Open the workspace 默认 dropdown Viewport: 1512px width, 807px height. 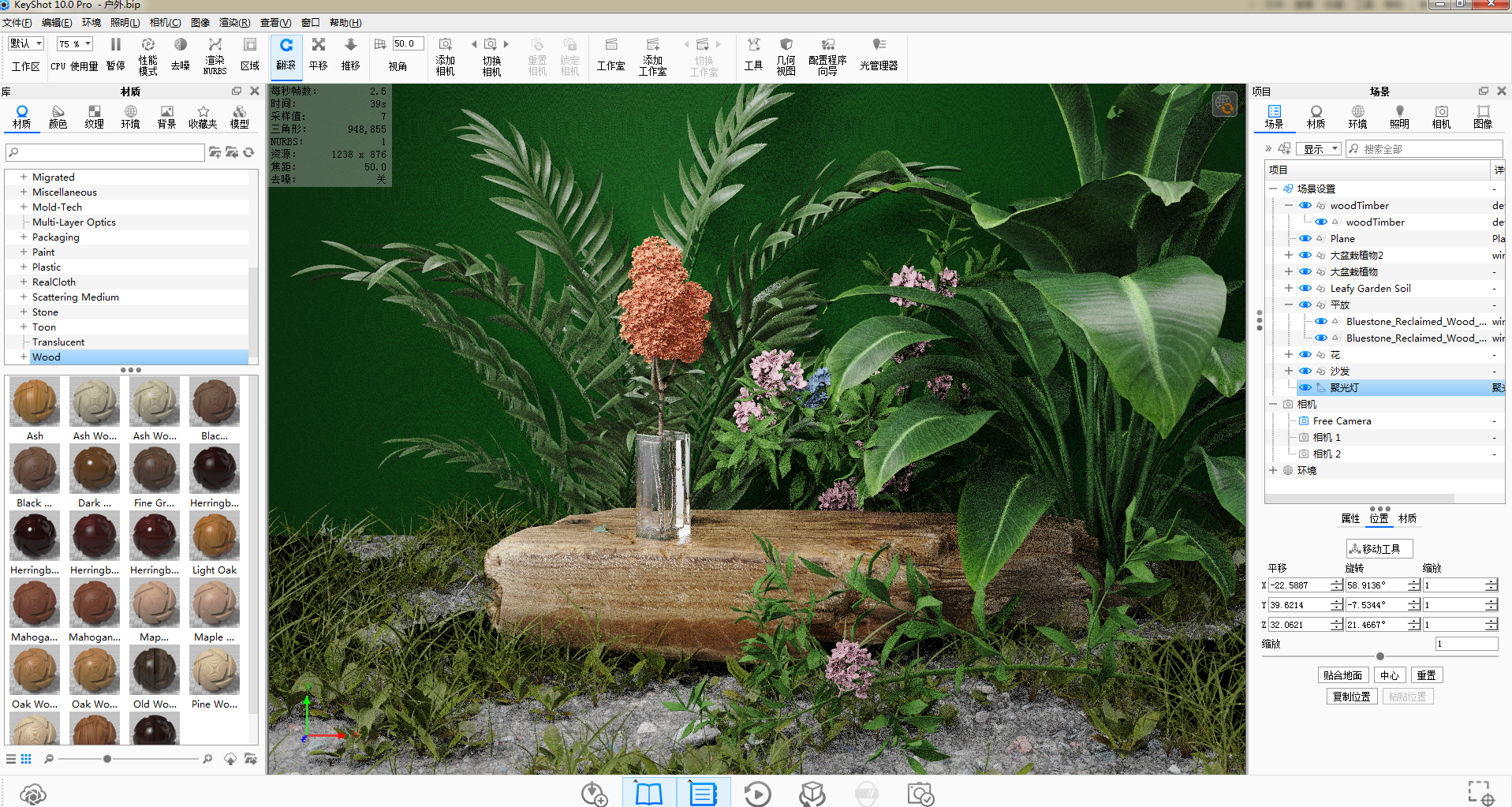26,43
